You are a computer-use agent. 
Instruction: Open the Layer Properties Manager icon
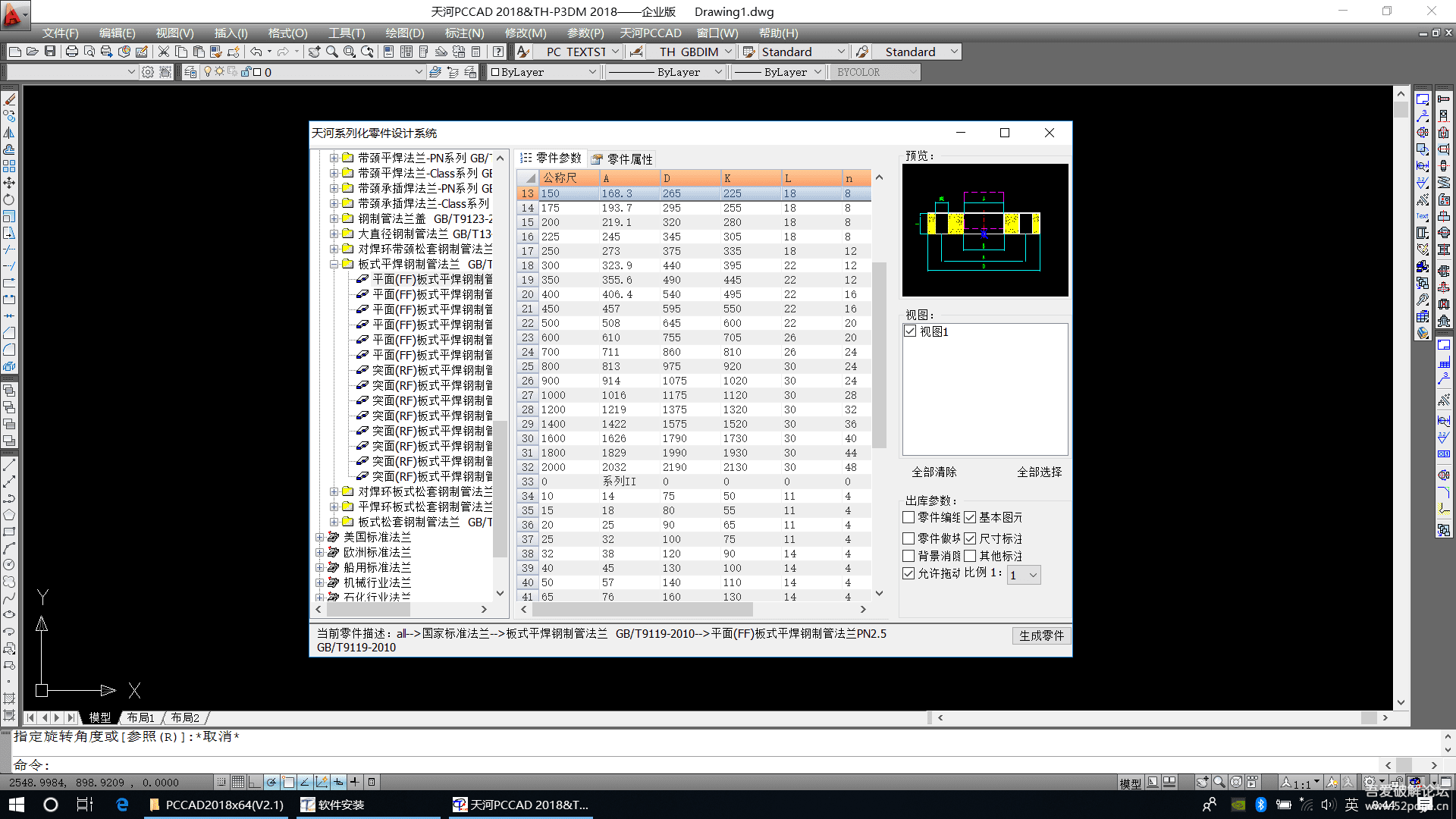(x=191, y=72)
